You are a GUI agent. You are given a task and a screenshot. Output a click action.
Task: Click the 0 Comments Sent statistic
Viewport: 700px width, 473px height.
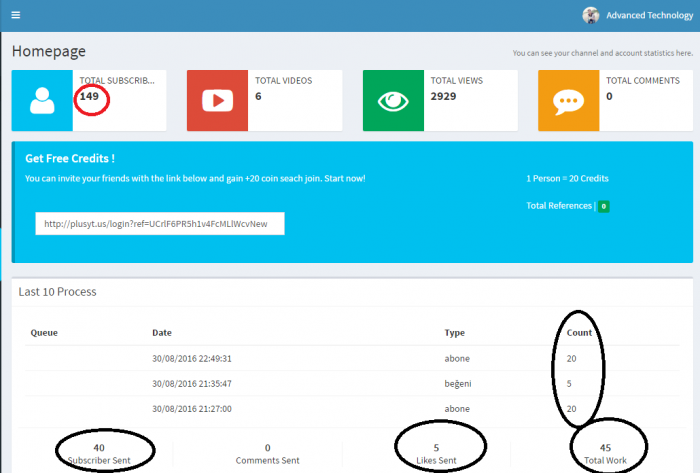(x=267, y=454)
